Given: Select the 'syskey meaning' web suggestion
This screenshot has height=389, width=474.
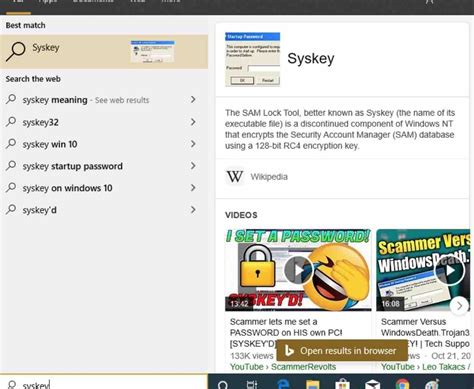Looking at the screenshot, I should pos(104,100).
